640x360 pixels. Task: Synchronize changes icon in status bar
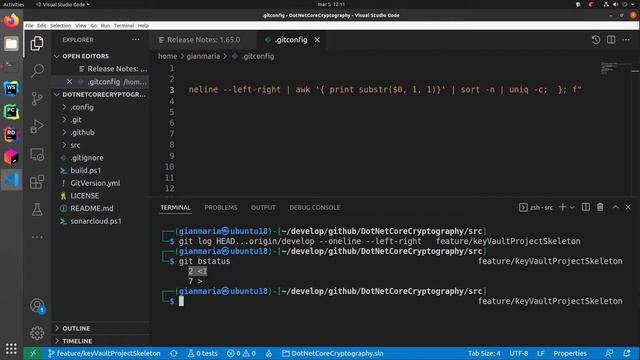click(173, 353)
